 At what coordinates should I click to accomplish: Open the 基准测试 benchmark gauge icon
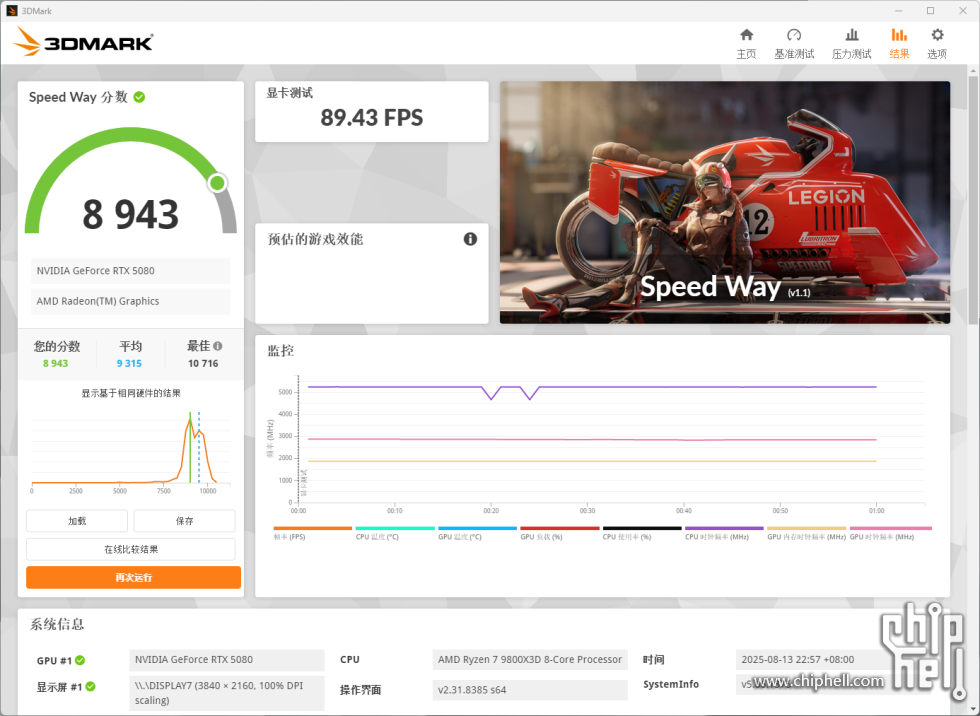[794, 35]
